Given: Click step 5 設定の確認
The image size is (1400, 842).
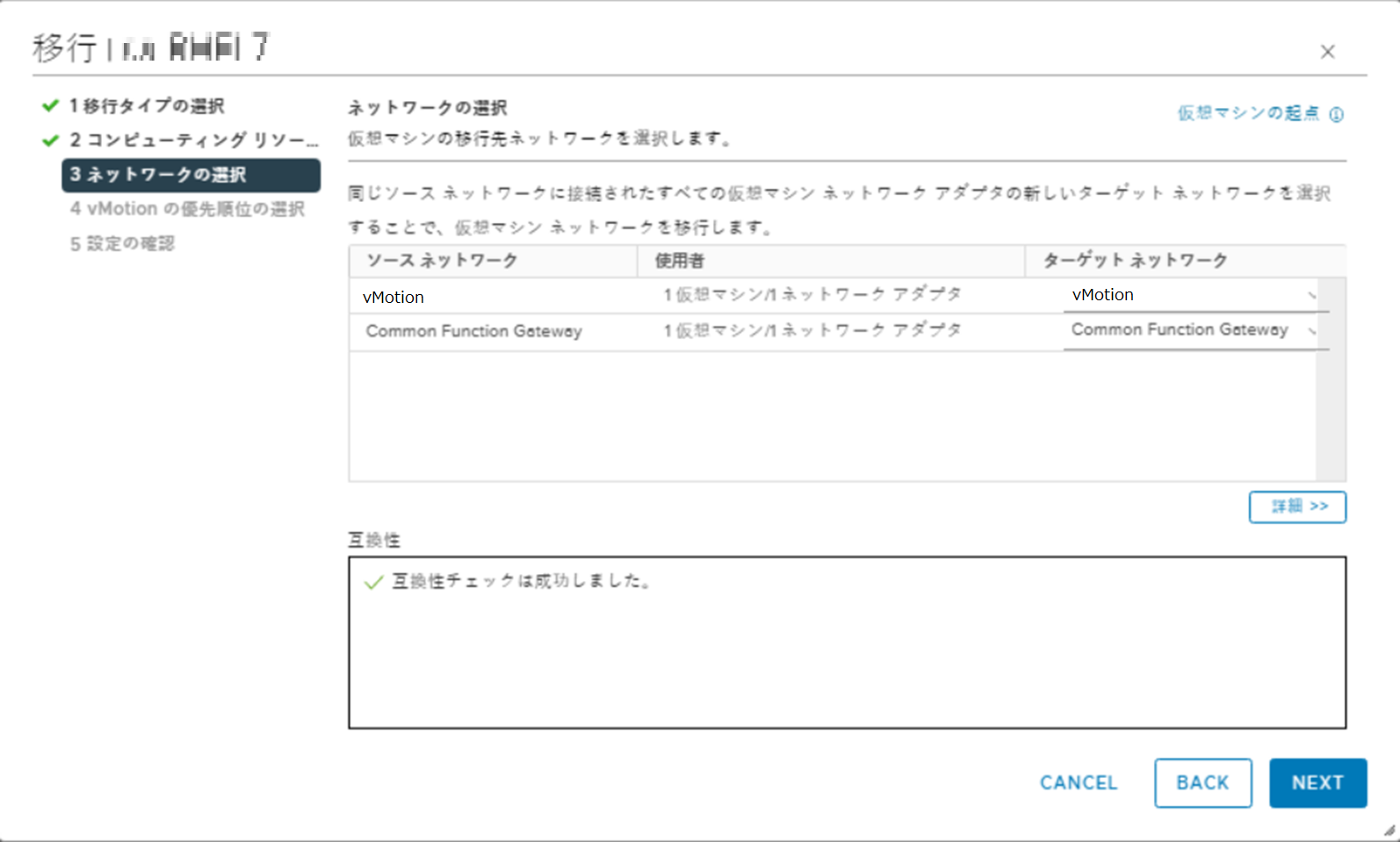Looking at the screenshot, I should (x=122, y=244).
